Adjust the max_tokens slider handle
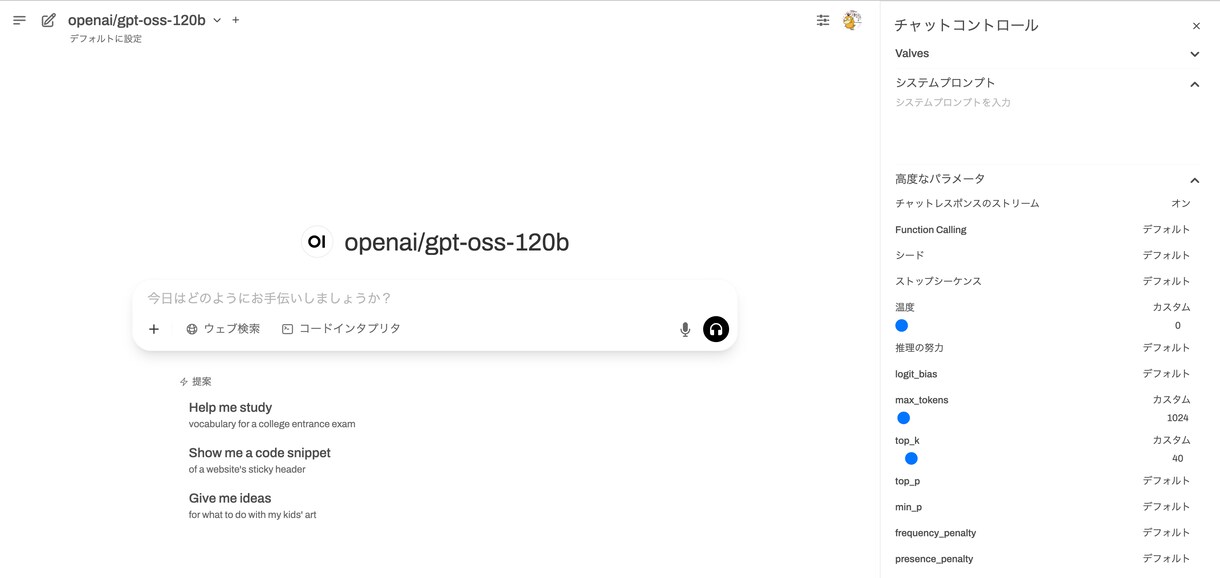1220x578 pixels. point(903,418)
